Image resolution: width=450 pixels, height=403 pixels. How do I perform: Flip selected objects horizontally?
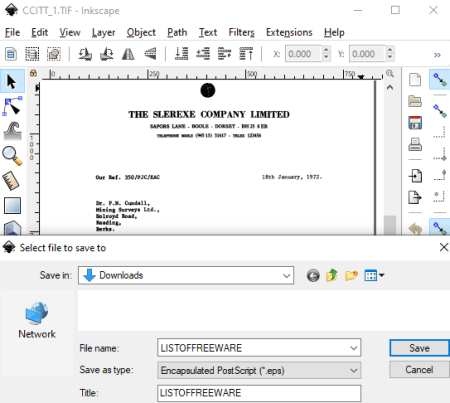[x=128, y=54]
